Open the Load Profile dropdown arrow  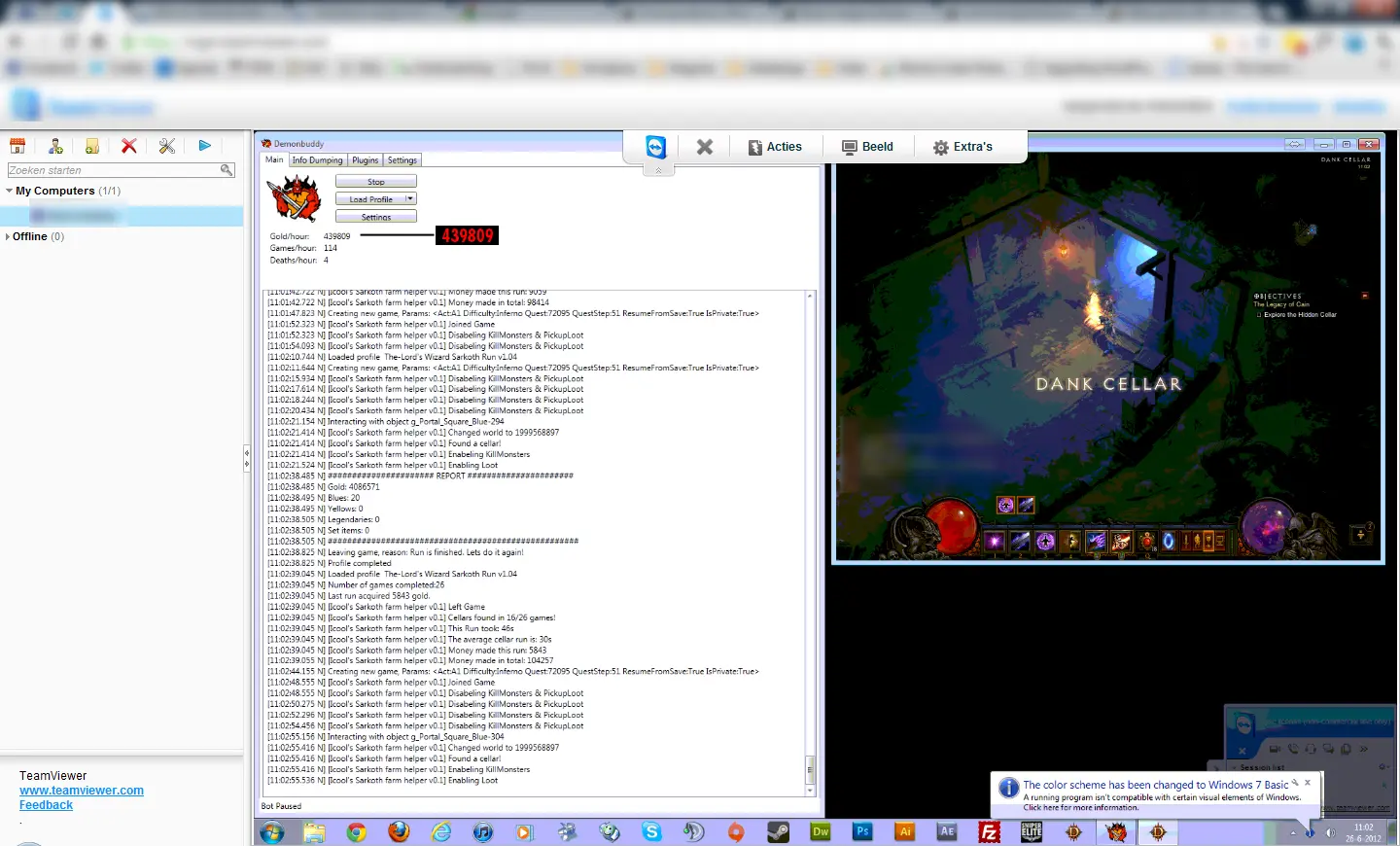point(409,199)
